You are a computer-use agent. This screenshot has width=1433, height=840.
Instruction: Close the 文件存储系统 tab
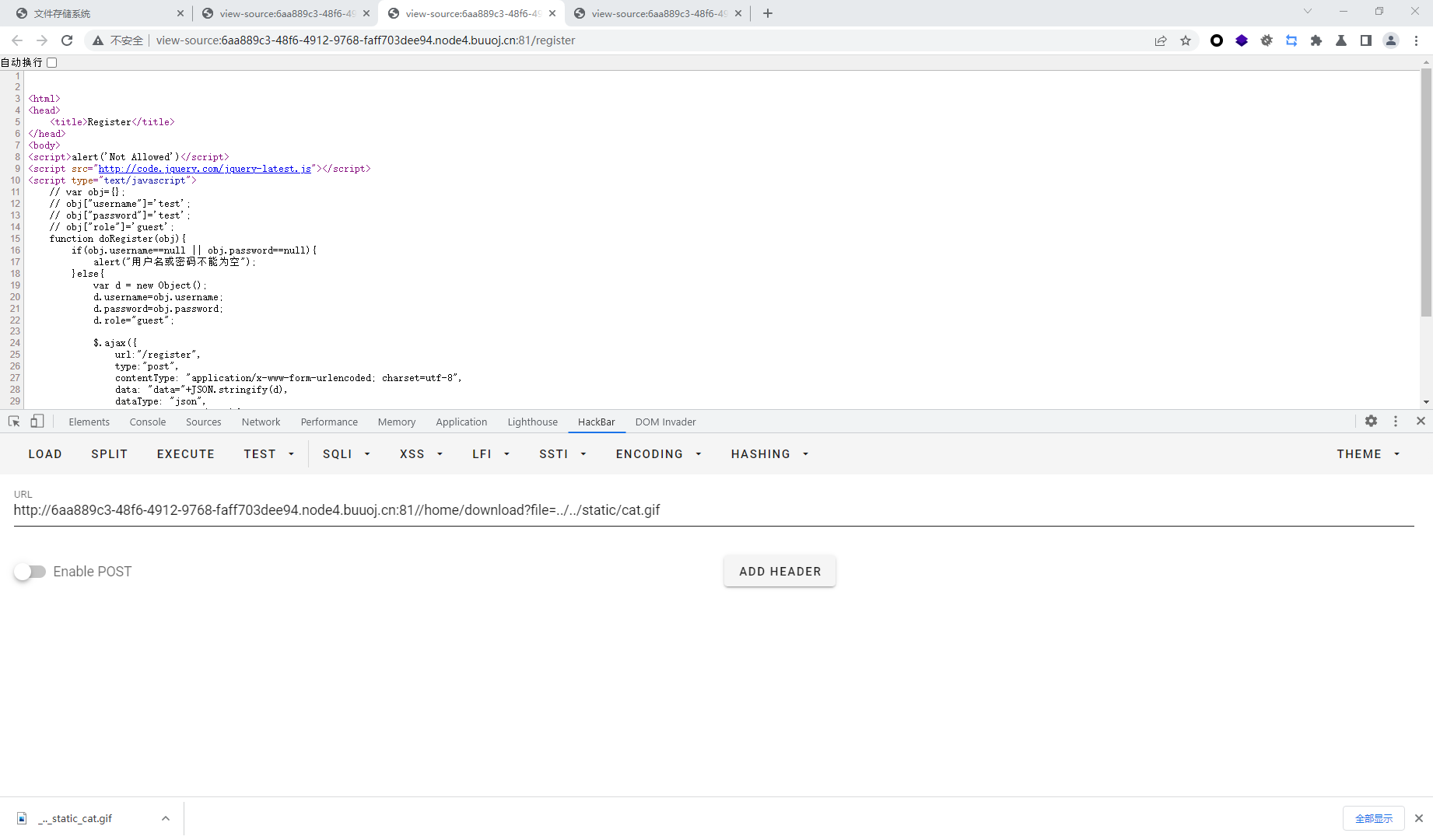[x=180, y=13]
